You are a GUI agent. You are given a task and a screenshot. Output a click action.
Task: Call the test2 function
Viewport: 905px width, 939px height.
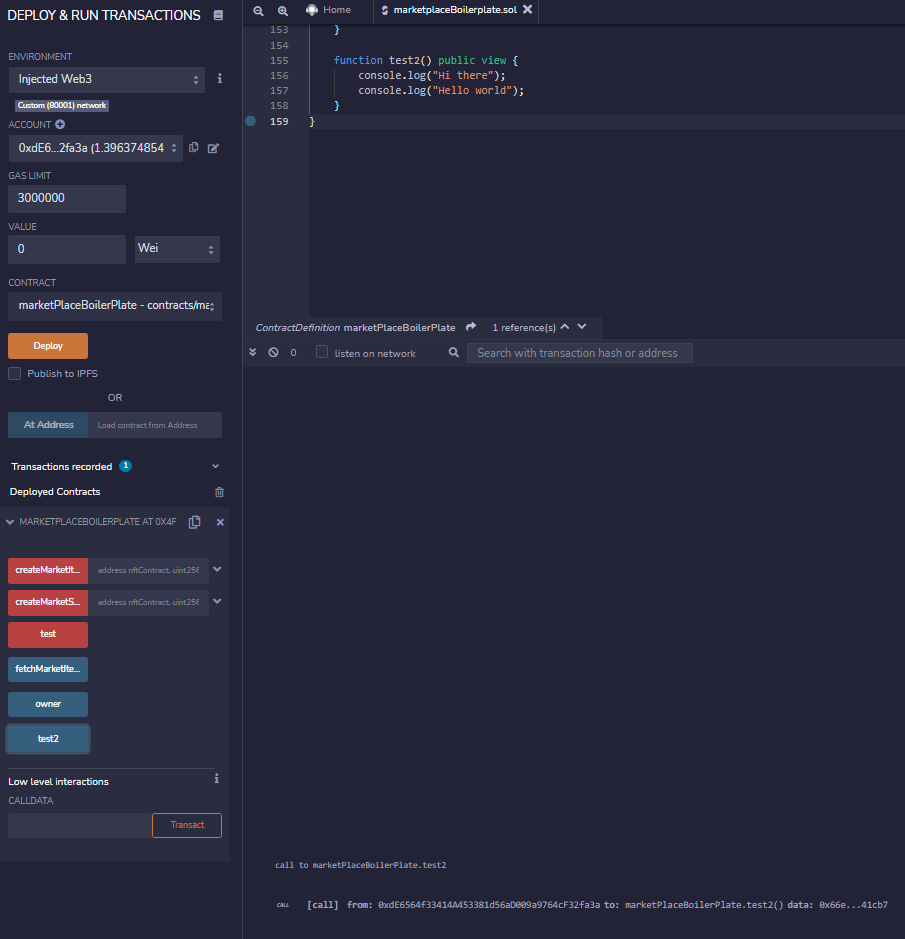tap(47, 738)
